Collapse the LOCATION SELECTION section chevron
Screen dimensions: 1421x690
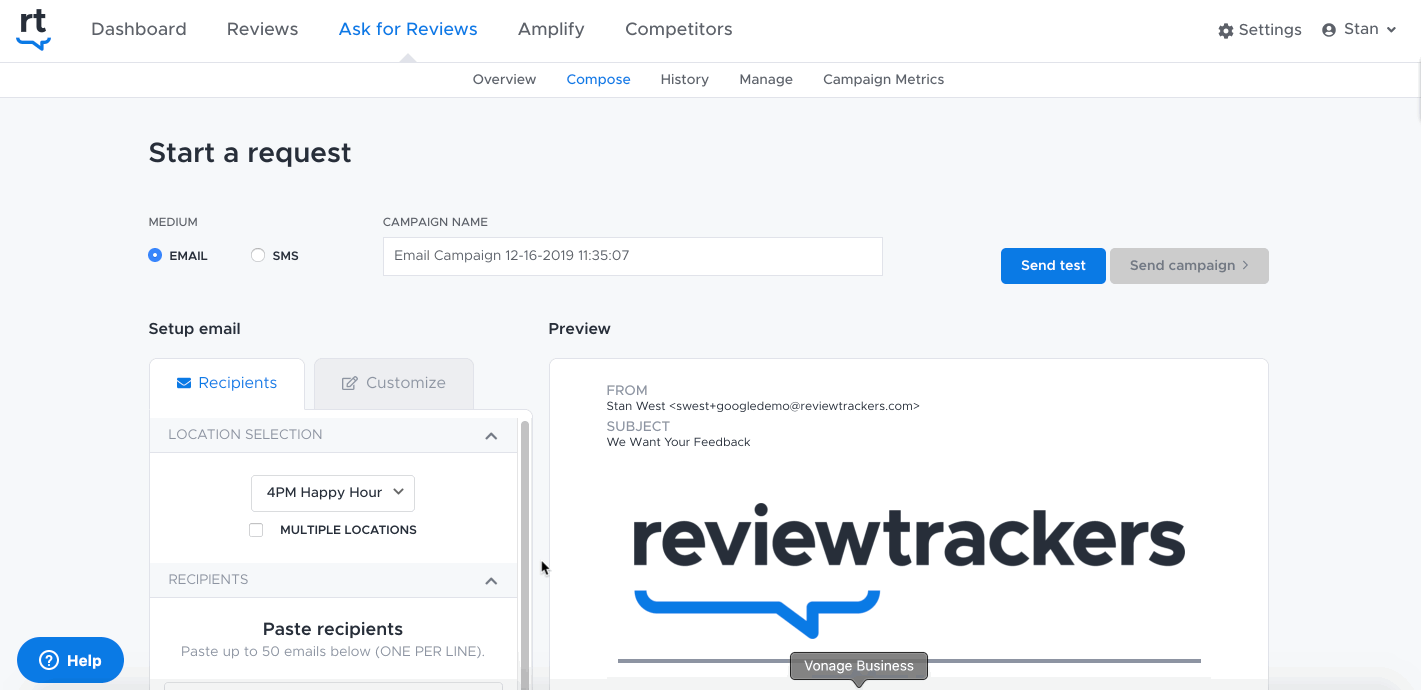(491, 435)
